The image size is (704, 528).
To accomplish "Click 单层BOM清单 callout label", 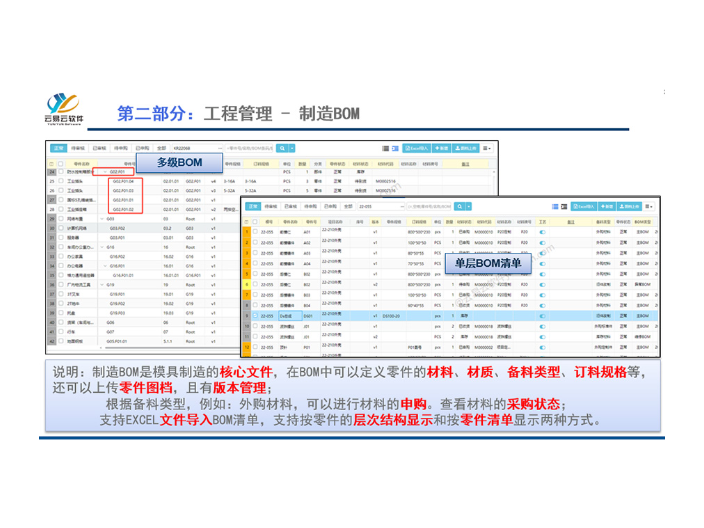I will click(488, 264).
